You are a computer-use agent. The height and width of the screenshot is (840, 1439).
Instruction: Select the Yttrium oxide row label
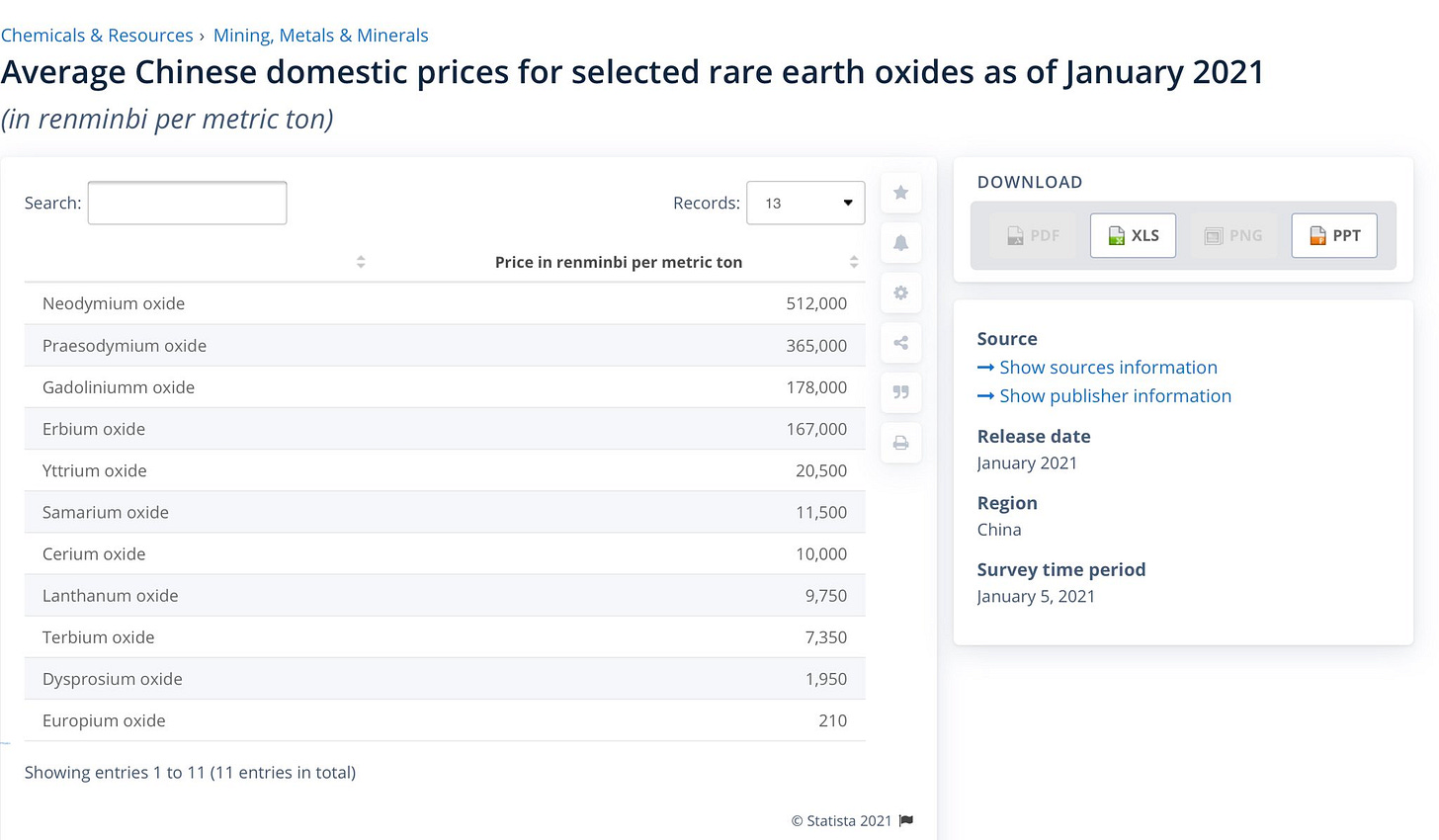click(x=95, y=470)
